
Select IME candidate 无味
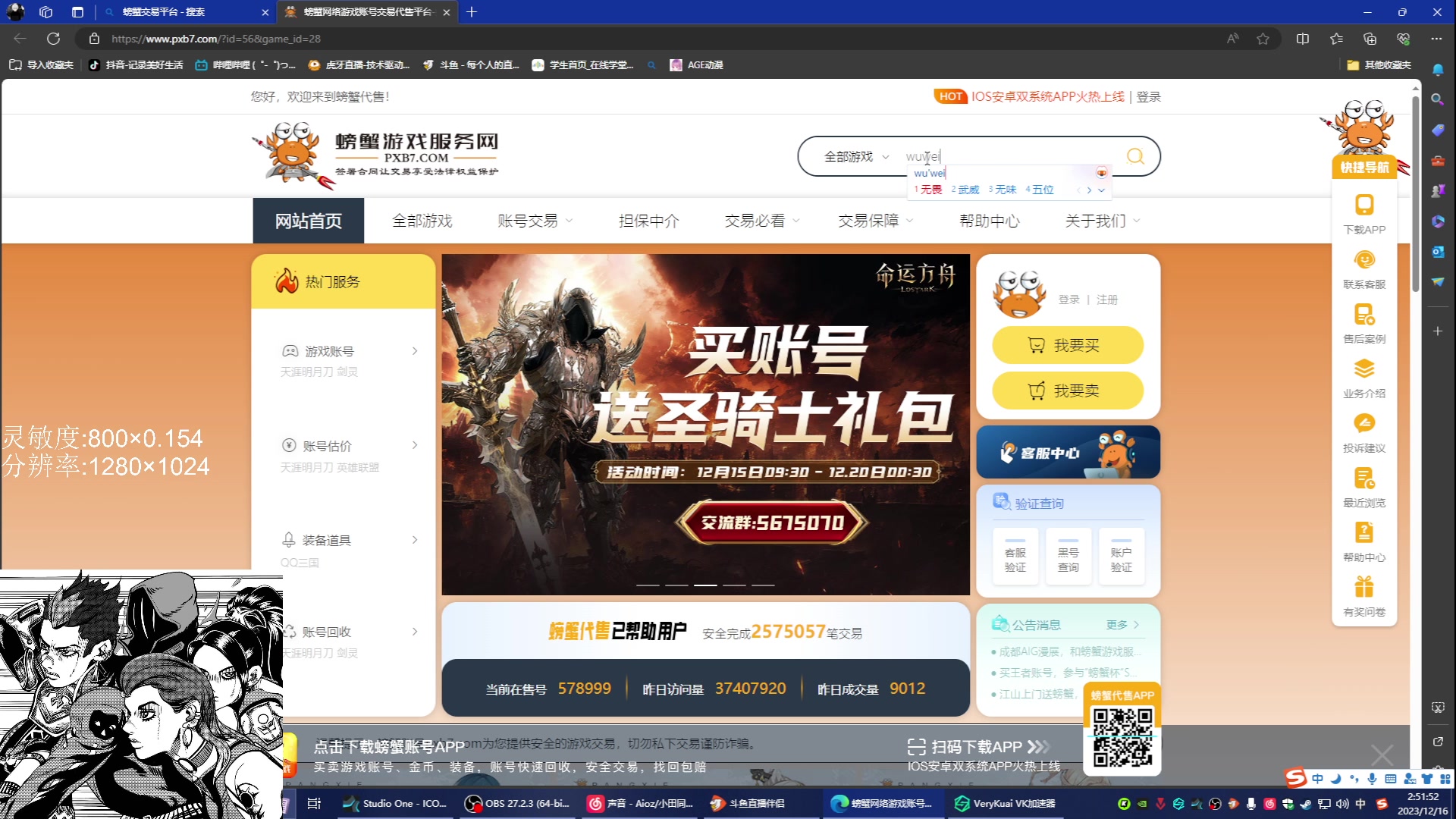pos(1003,190)
